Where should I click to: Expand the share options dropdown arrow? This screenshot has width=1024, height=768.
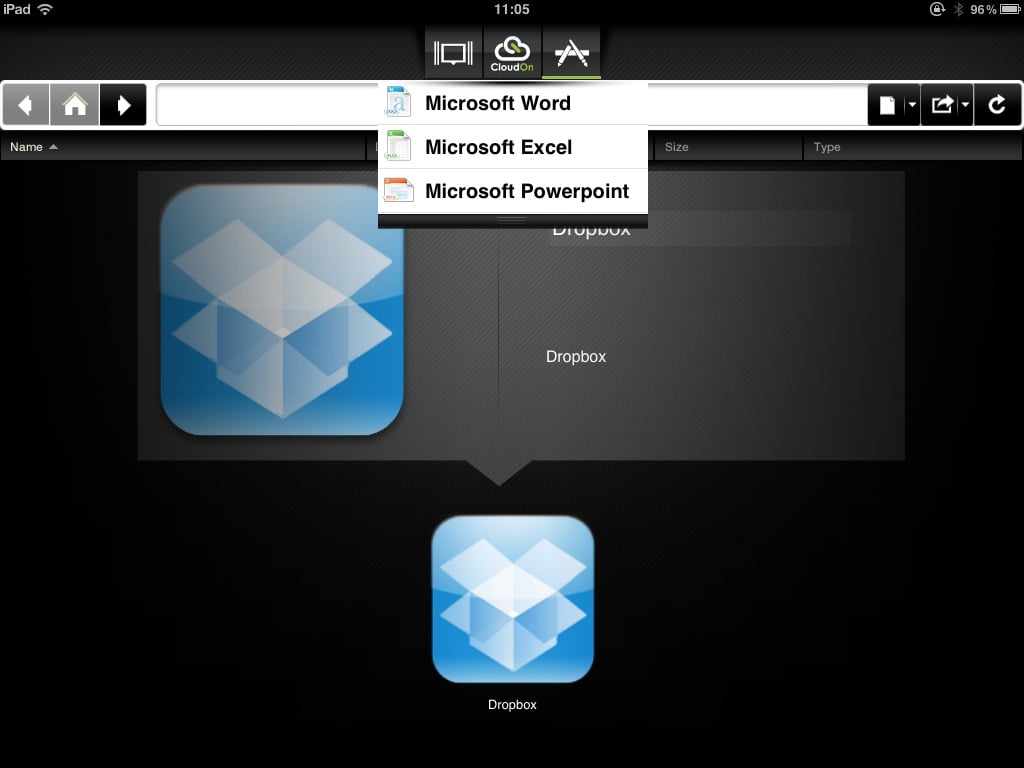click(965, 104)
